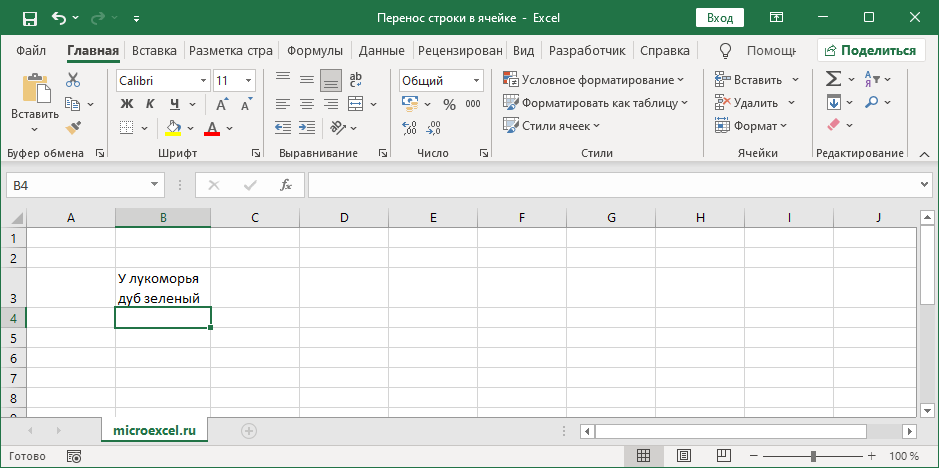Open the Name Box dropdown arrow

(x=154, y=185)
